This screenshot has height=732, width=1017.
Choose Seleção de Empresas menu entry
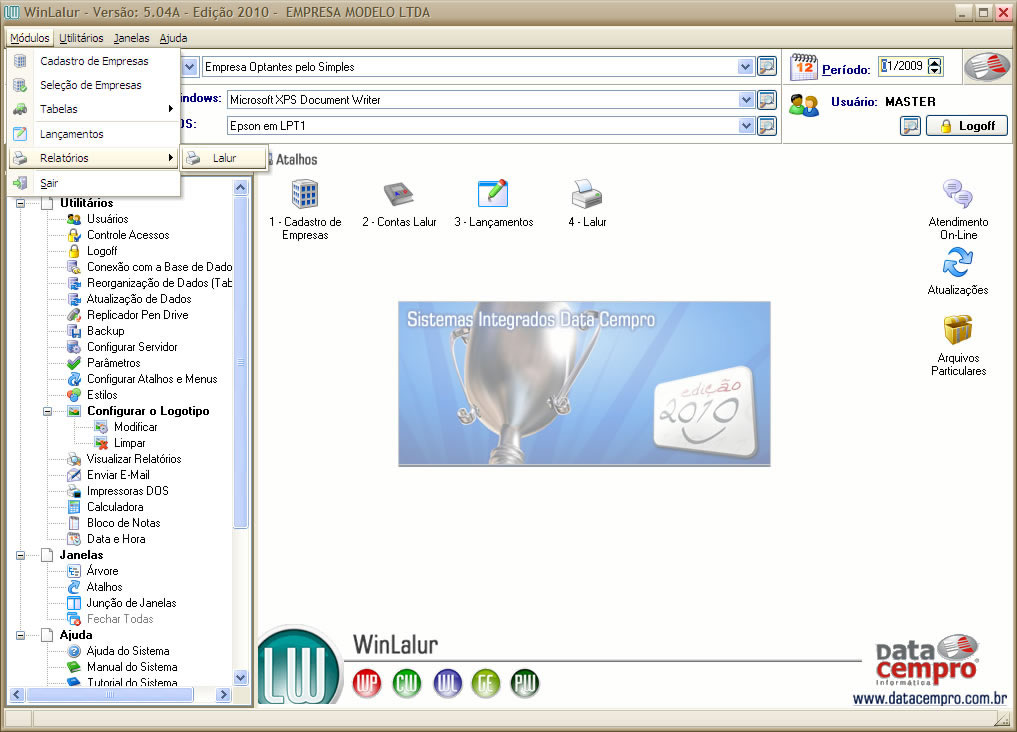(x=94, y=85)
